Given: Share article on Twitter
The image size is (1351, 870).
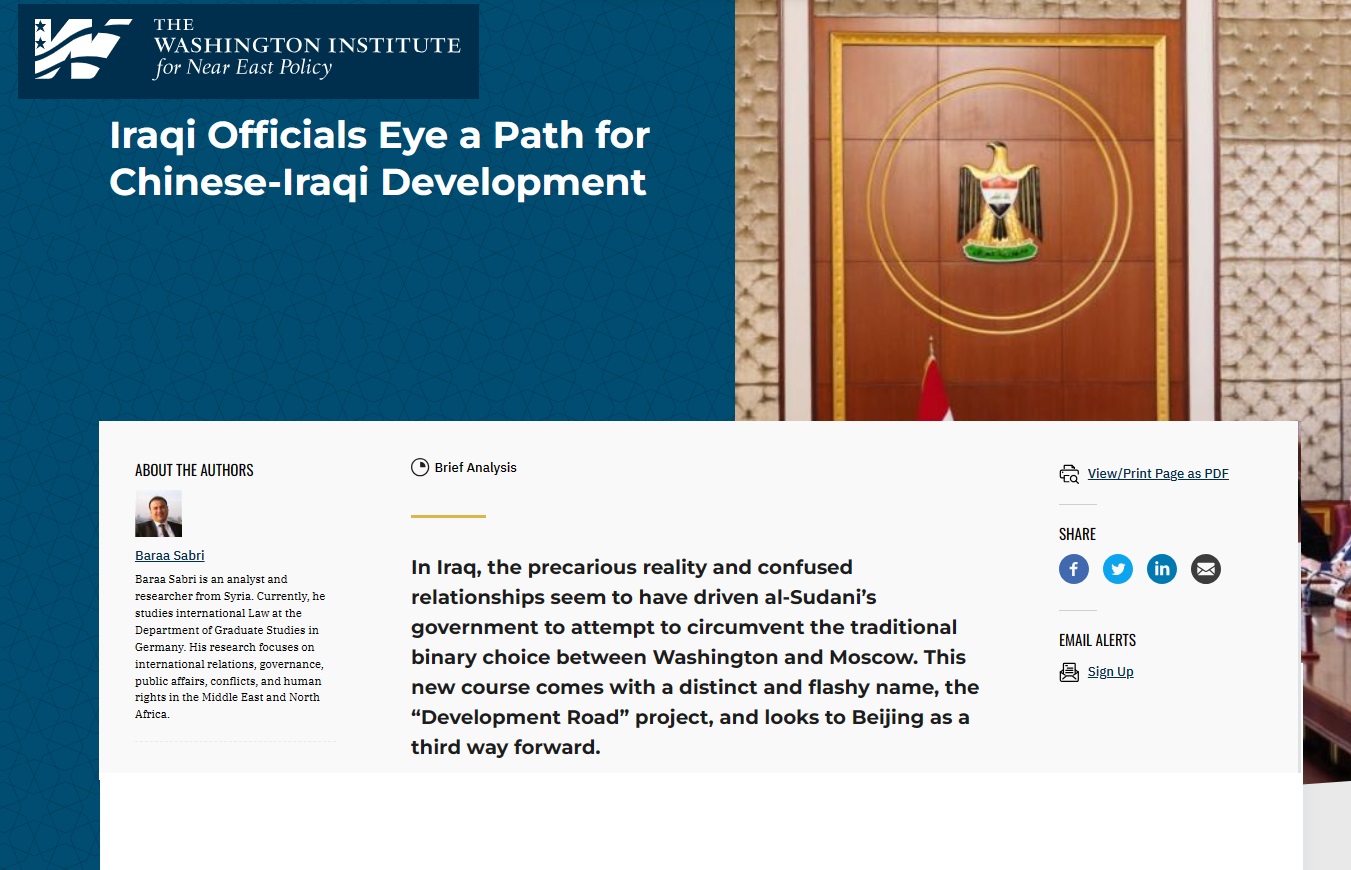Looking at the screenshot, I should (1117, 570).
